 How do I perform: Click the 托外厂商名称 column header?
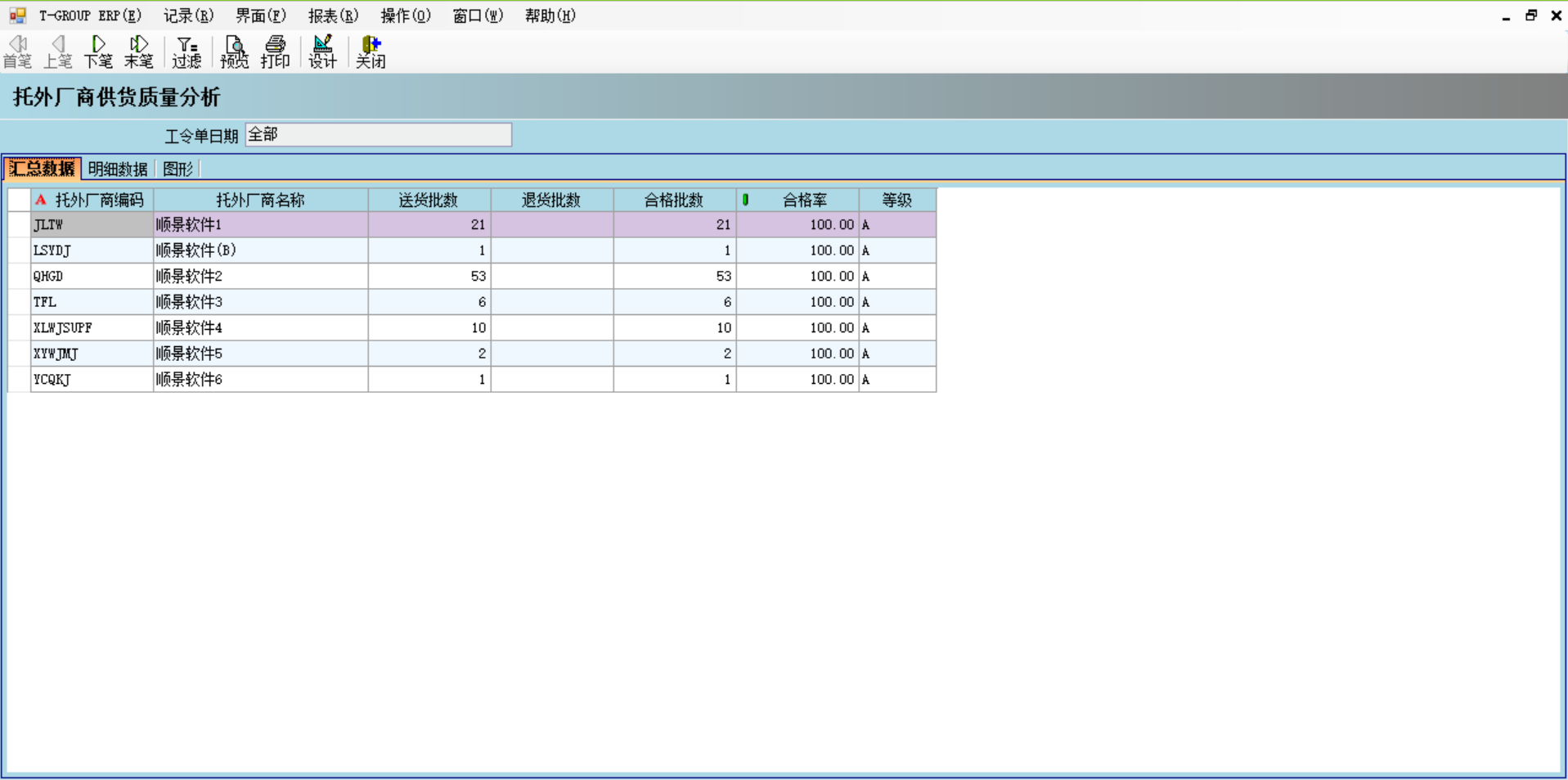click(x=260, y=200)
